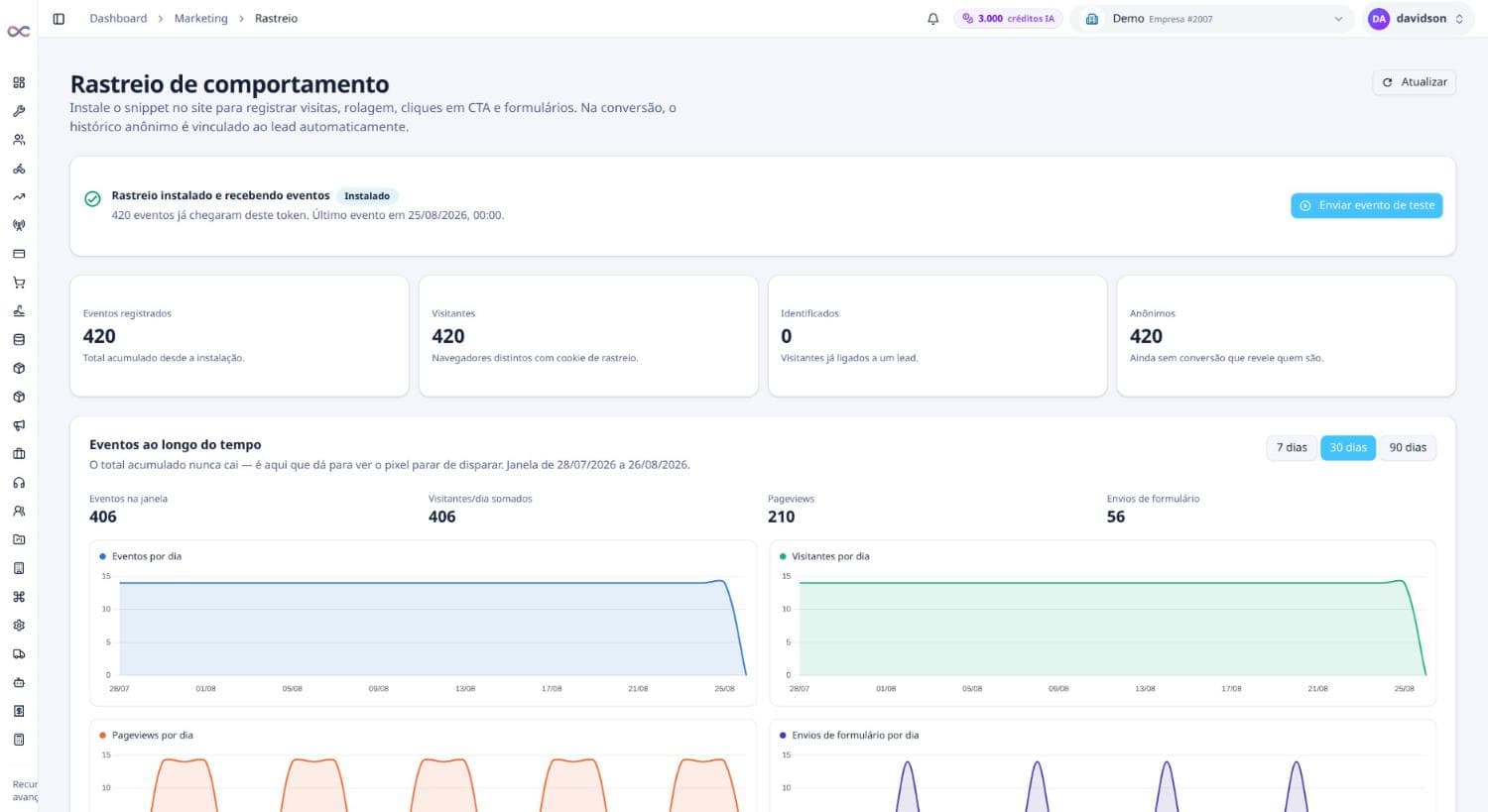This screenshot has height=812, width=1488.
Task: Open the command-key icon in sidebar
Action: (x=19, y=597)
